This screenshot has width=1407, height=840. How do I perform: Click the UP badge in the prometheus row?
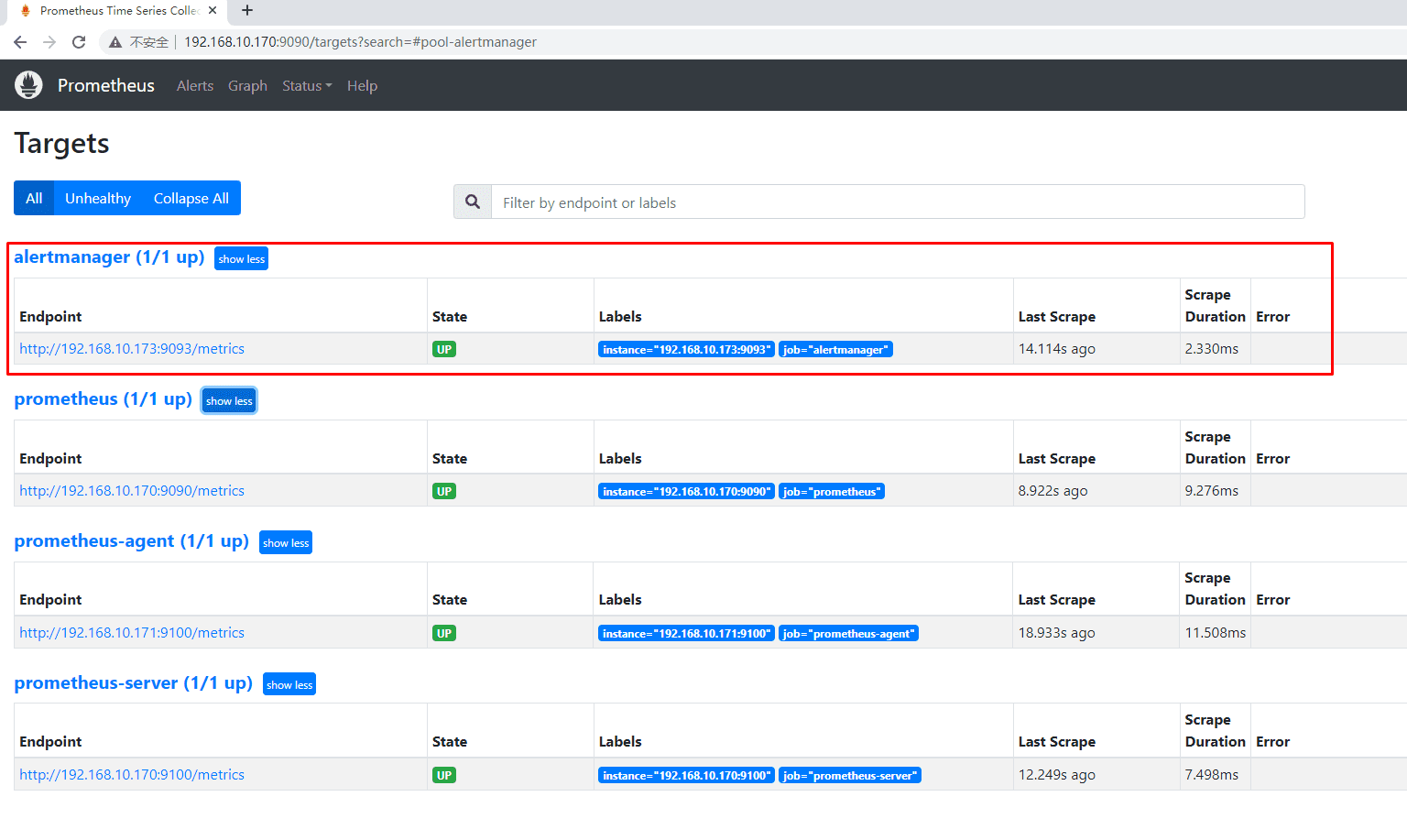tap(444, 491)
